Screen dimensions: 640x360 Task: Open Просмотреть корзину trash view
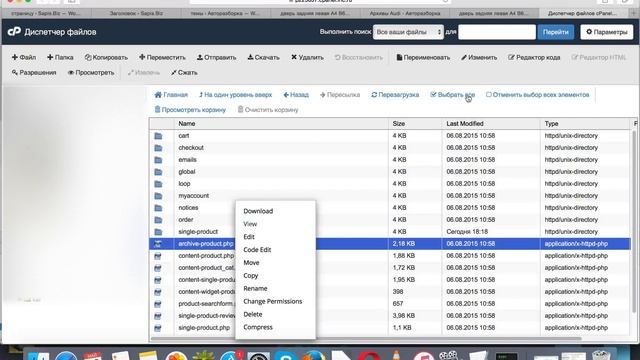coord(190,110)
